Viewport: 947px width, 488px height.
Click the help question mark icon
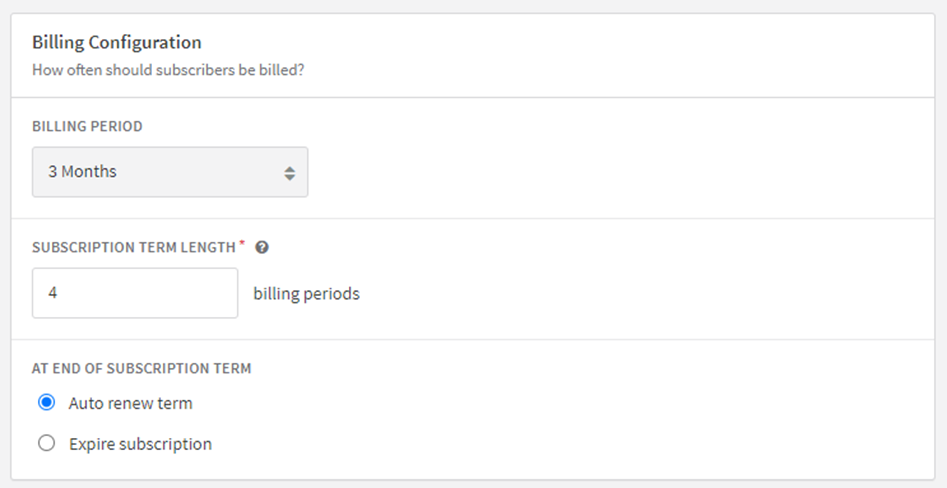[262, 247]
